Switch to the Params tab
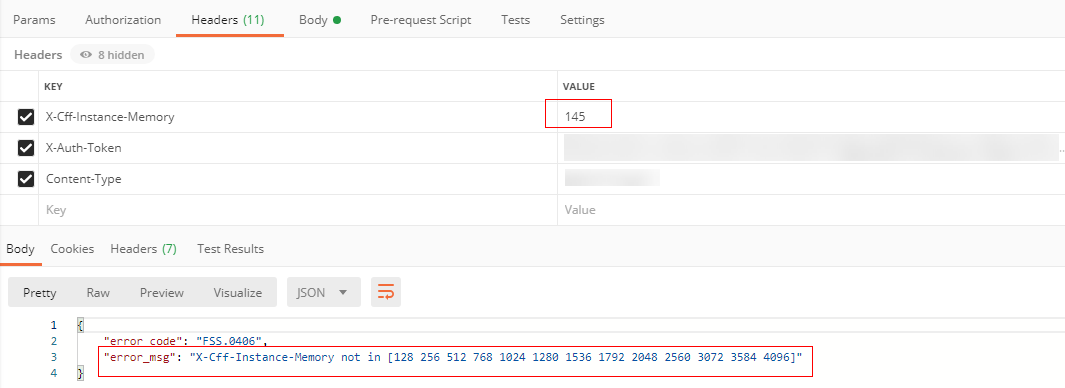Screen dimensions: 1065x388 [34, 20]
